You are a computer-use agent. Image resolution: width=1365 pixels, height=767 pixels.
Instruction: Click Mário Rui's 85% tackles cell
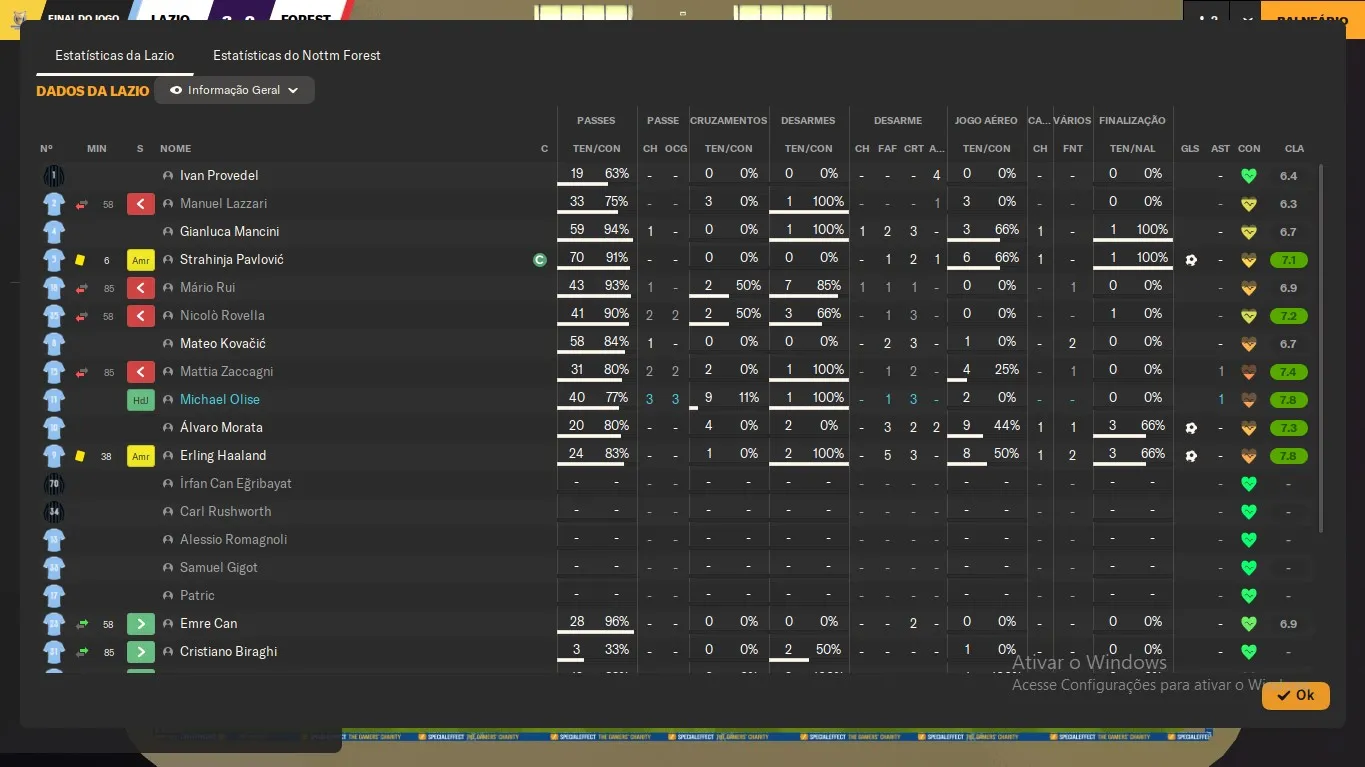[829, 286]
